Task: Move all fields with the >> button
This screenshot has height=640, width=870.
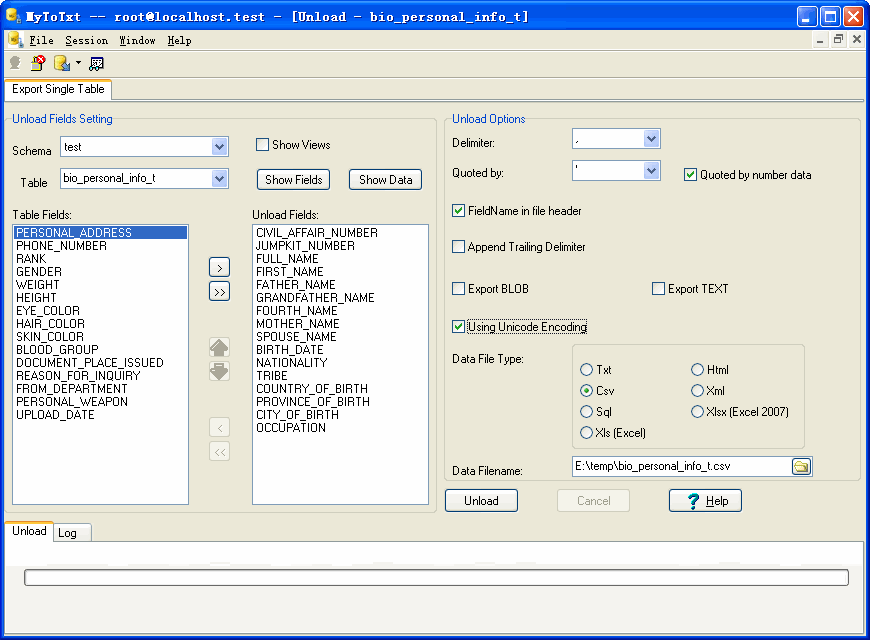Action: [x=219, y=292]
